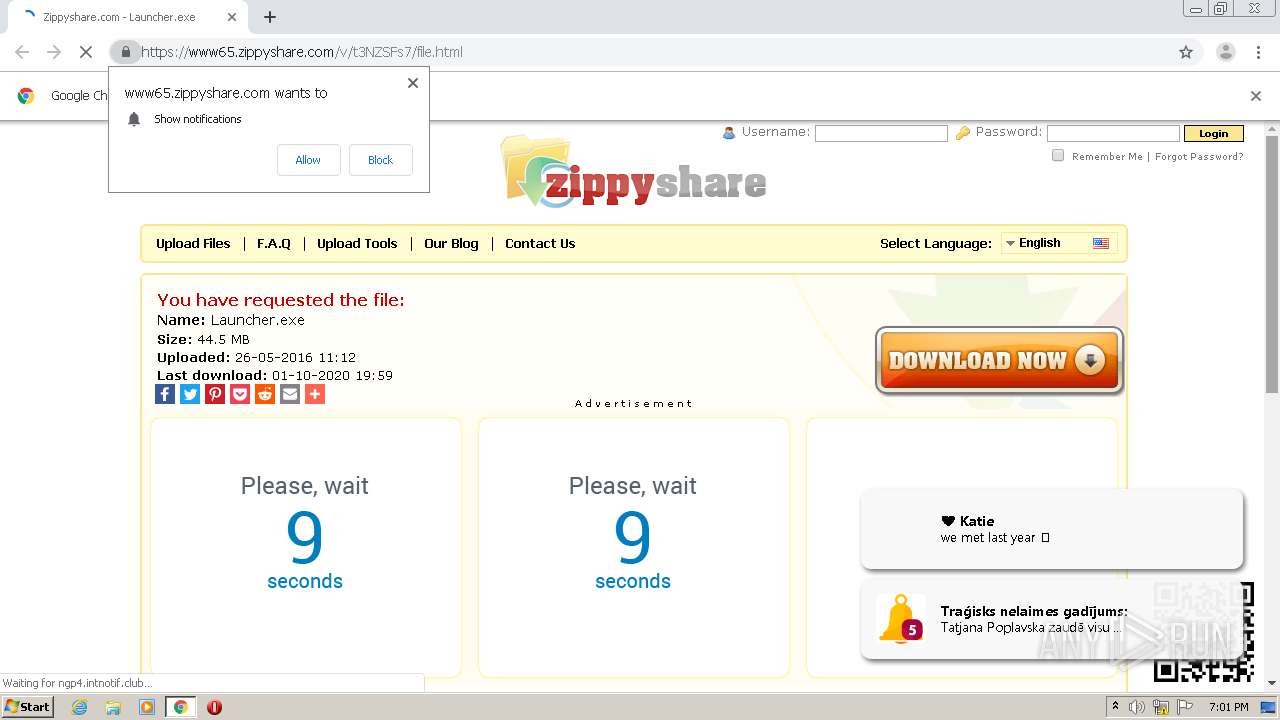The image size is (1280, 720).
Task: Open volume control in tray
Action: (1137, 707)
